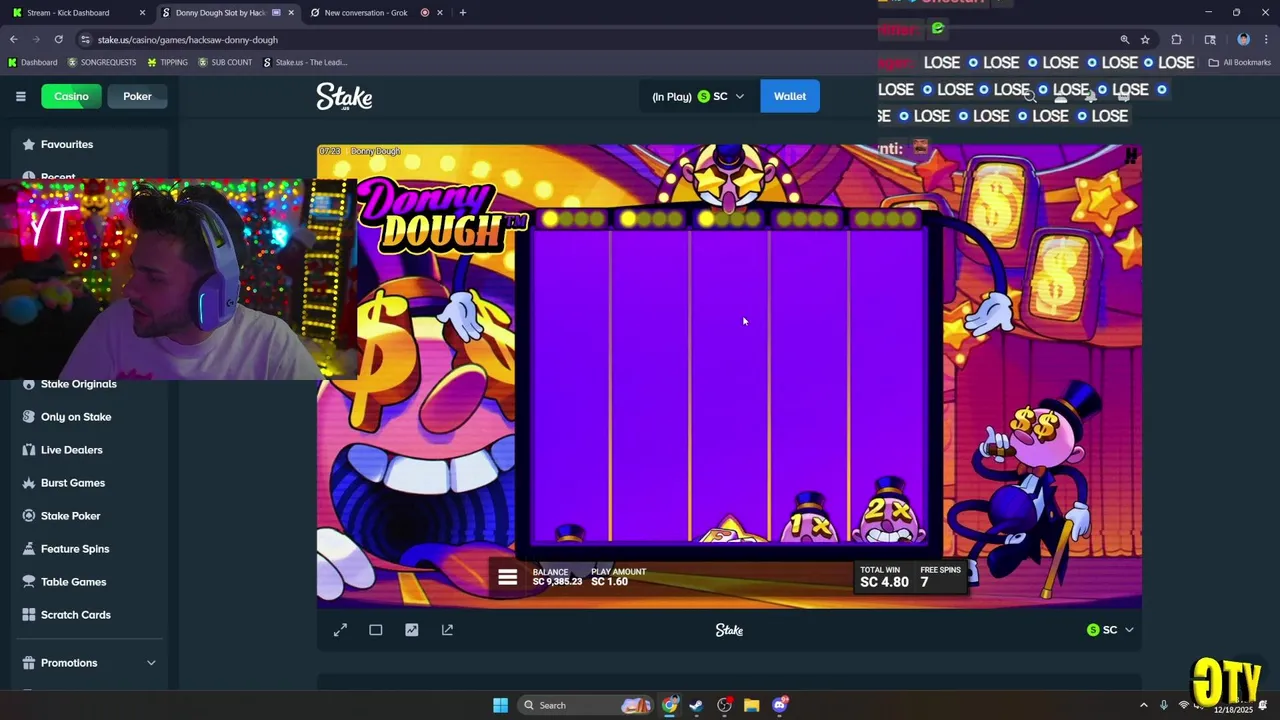Click the free spins count '7'
The width and height of the screenshot is (1280, 720).
coord(924,582)
